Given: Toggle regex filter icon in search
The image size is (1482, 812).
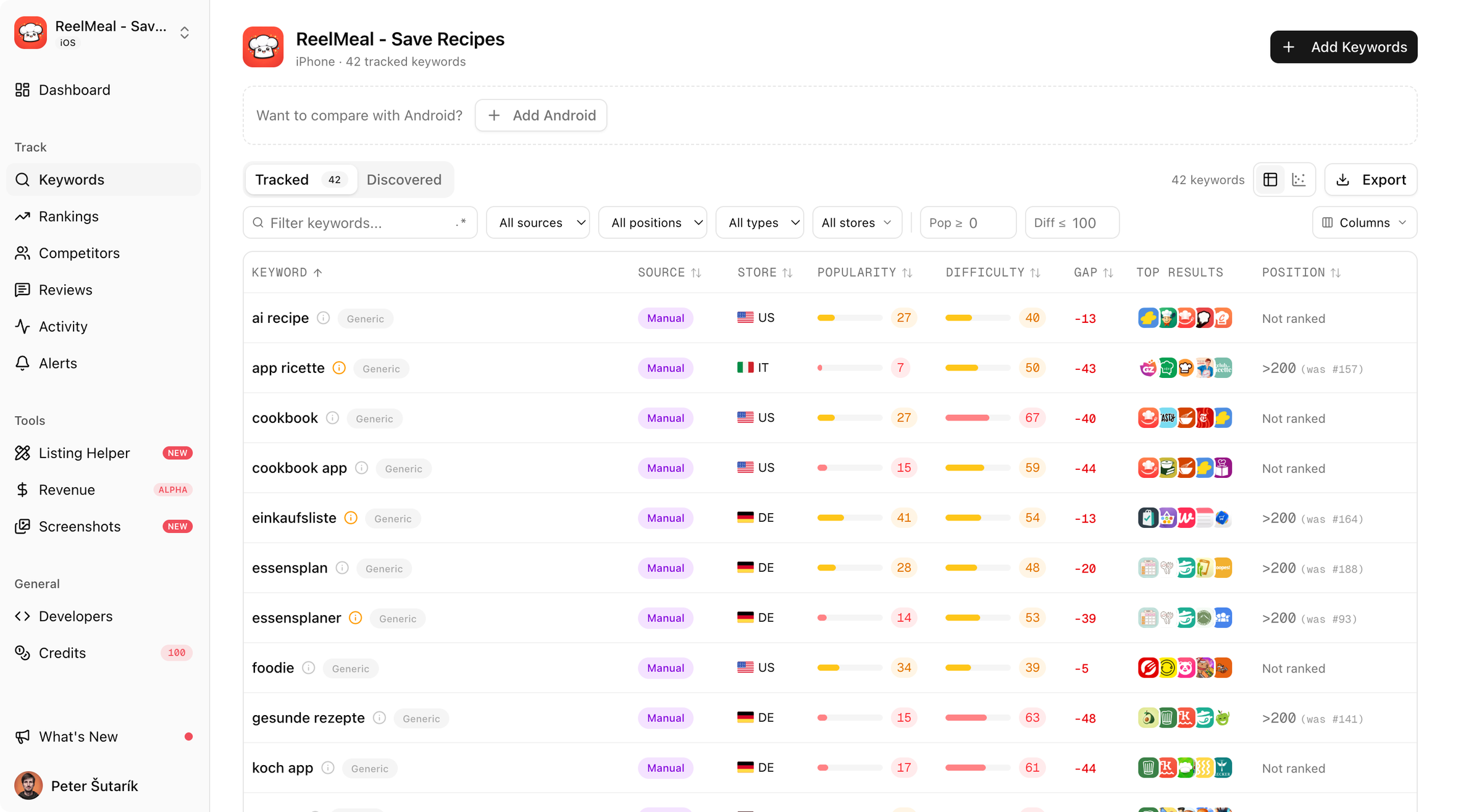Looking at the screenshot, I should coord(461,223).
